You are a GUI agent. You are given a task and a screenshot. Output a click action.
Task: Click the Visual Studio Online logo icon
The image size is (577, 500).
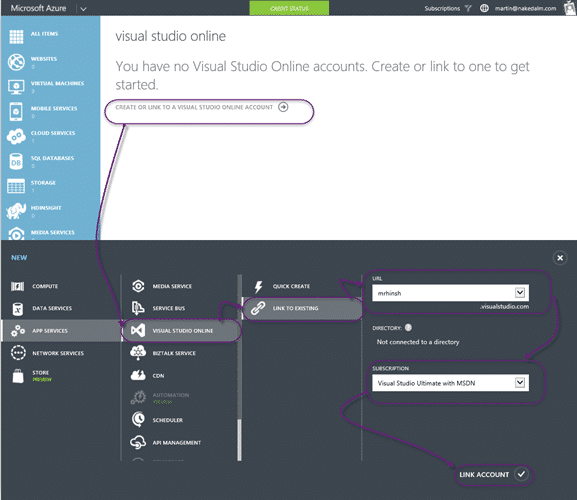coord(138,331)
